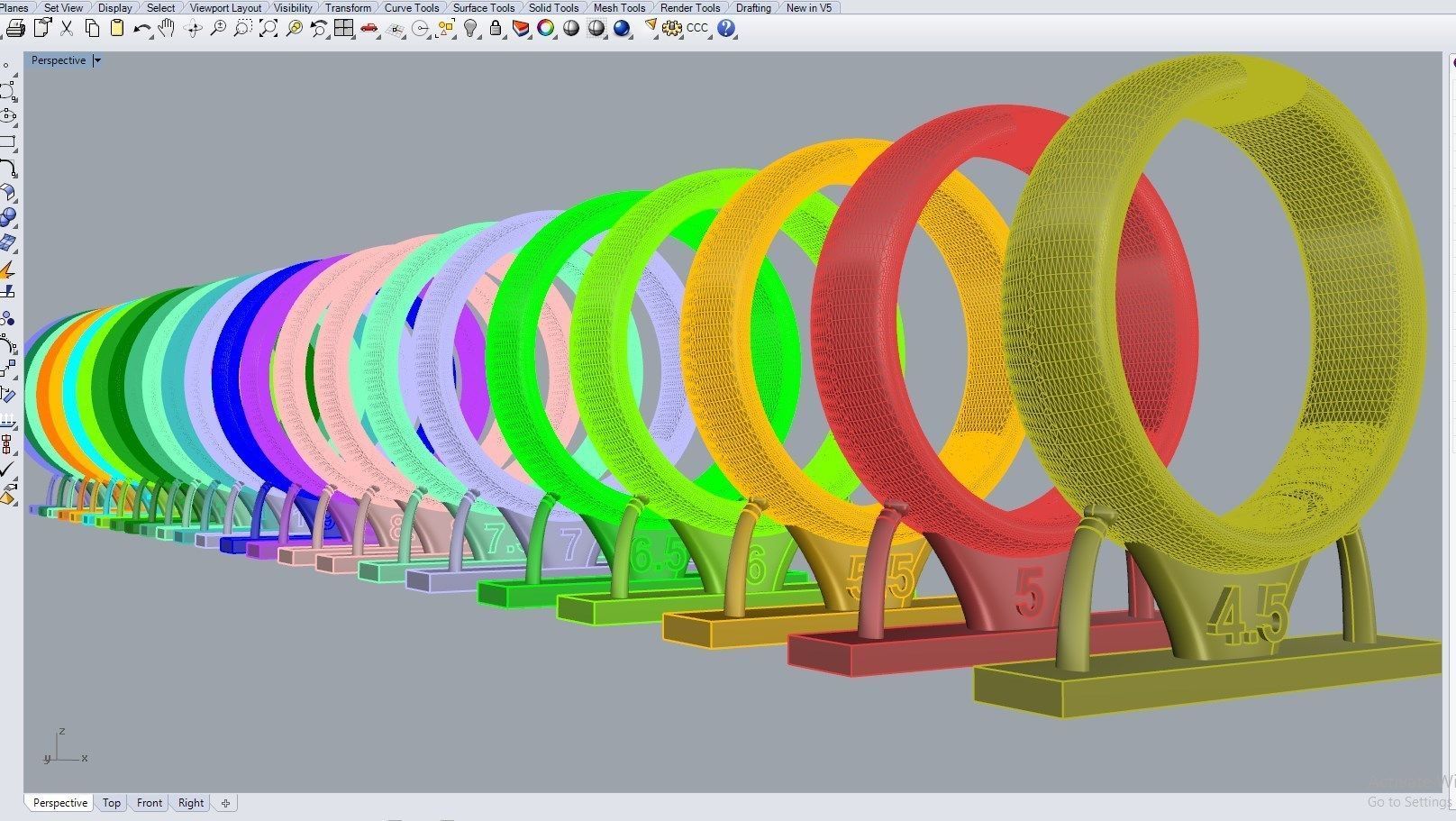This screenshot has height=821, width=1456.
Task: Open the Perspective viewport dropdown arrow
Action: click(x=97, y=60)
